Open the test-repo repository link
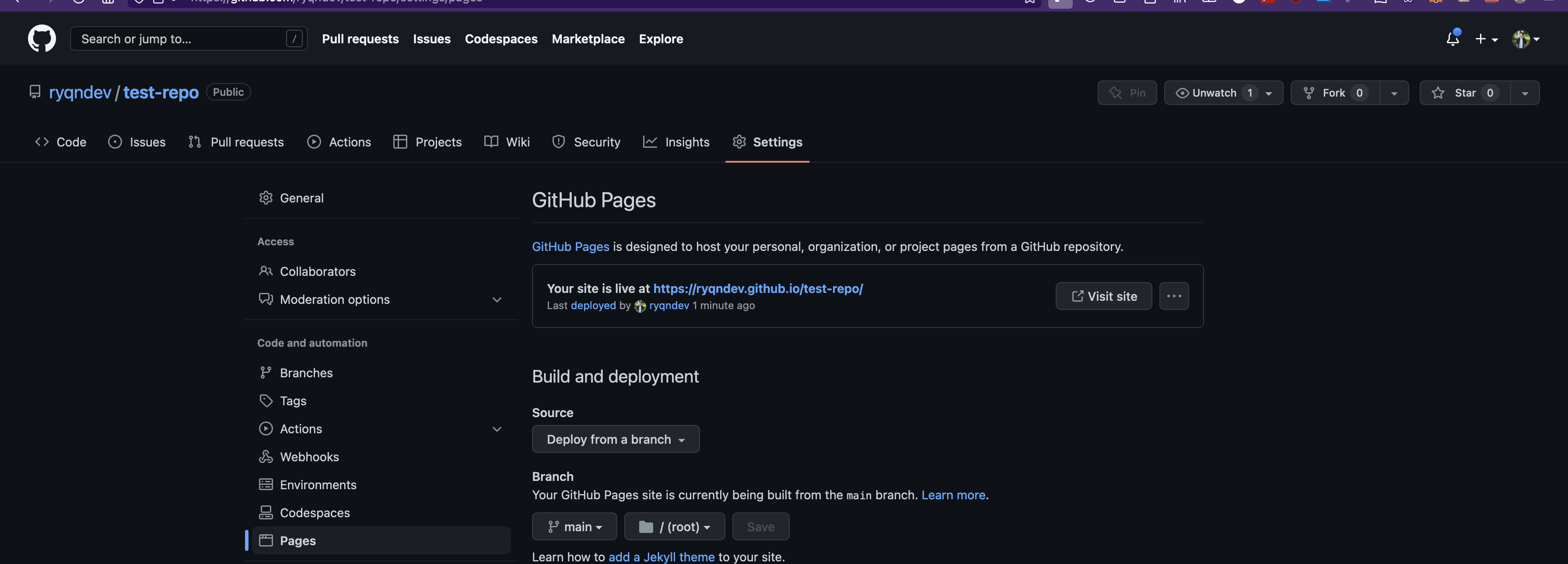The image size is (1568, 564). point(161,92)
